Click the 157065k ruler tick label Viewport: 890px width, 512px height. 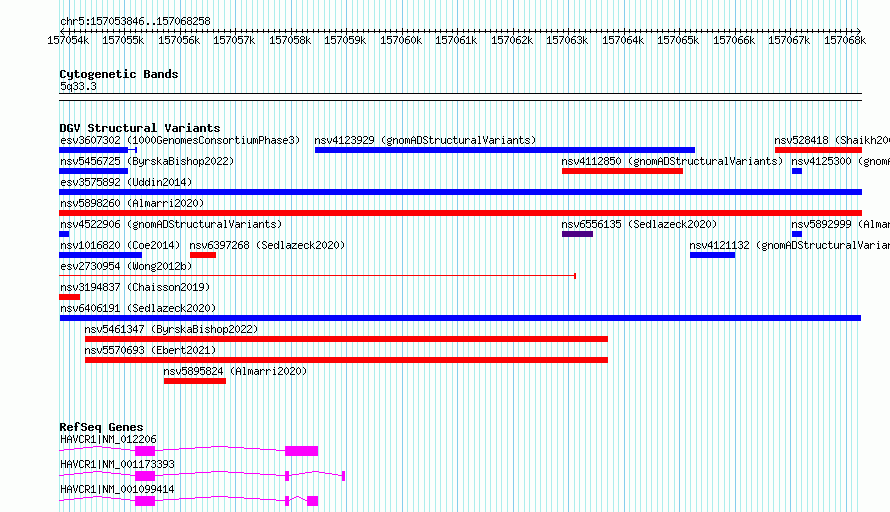[678, 41]
